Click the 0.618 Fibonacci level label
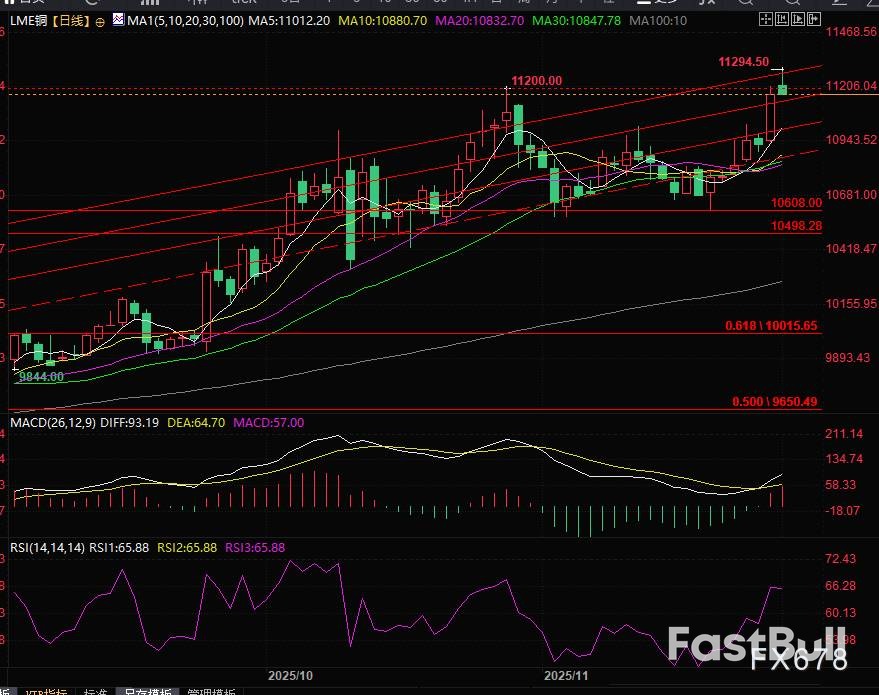This screenshot has width=879, height=695. tap(771, 326)
